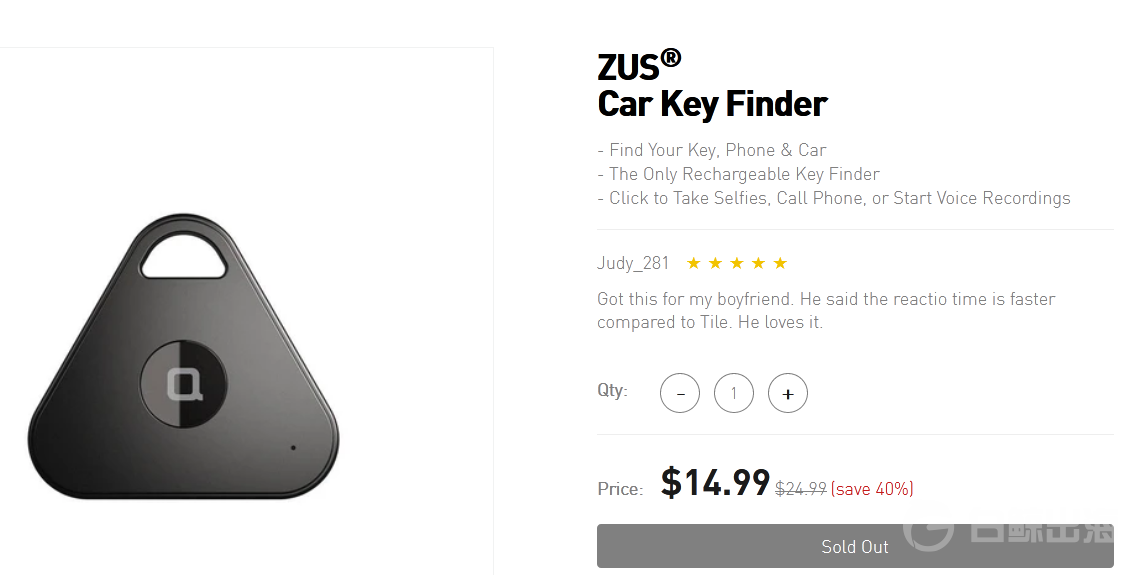Click the quantity input field
Screen dimensions: 1134x575
734,394
